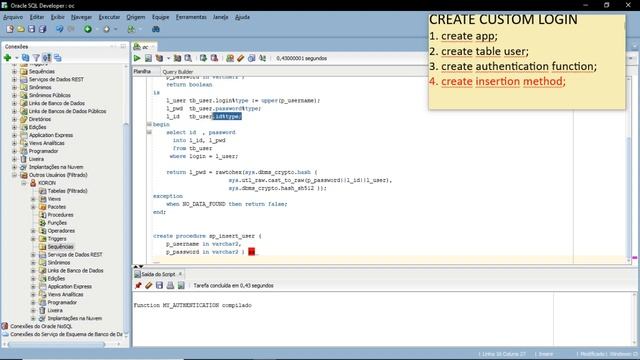640x360 pixels.
Task: Click 'Function MY_AUTHENTICATION compilado' output text
Action: click(x=193, y=305)
